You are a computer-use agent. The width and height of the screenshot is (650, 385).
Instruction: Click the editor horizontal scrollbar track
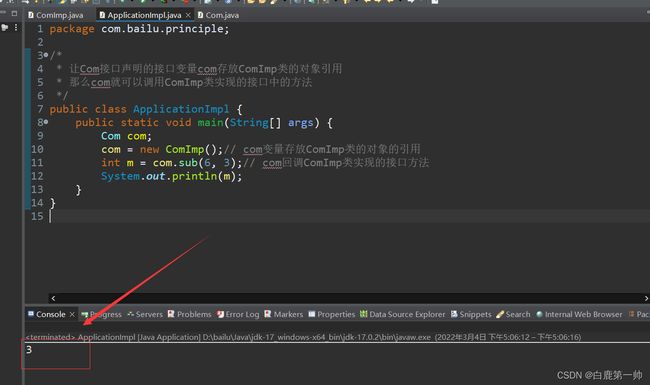coord(349,298)
